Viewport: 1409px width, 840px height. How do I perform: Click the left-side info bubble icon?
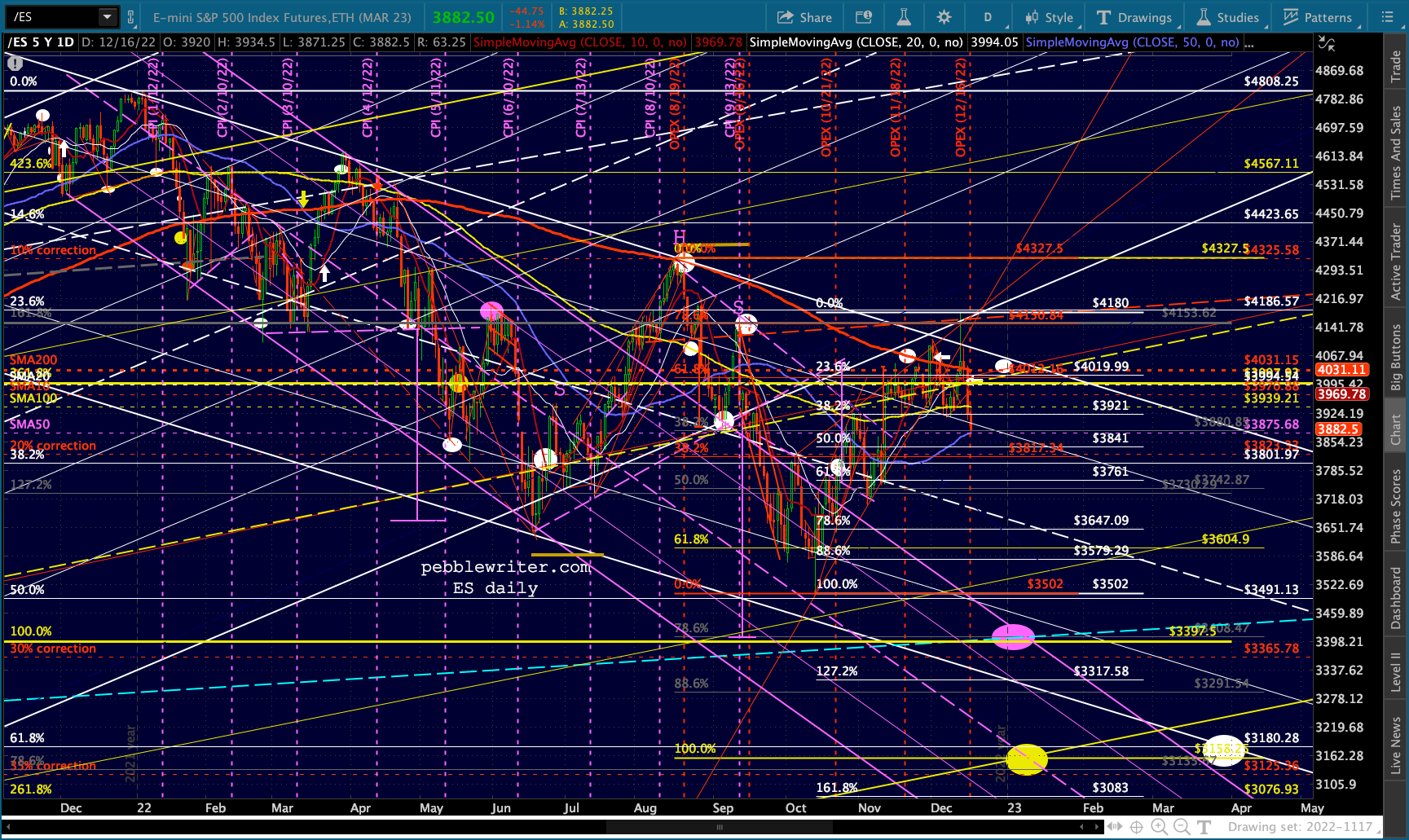(14, 63)
